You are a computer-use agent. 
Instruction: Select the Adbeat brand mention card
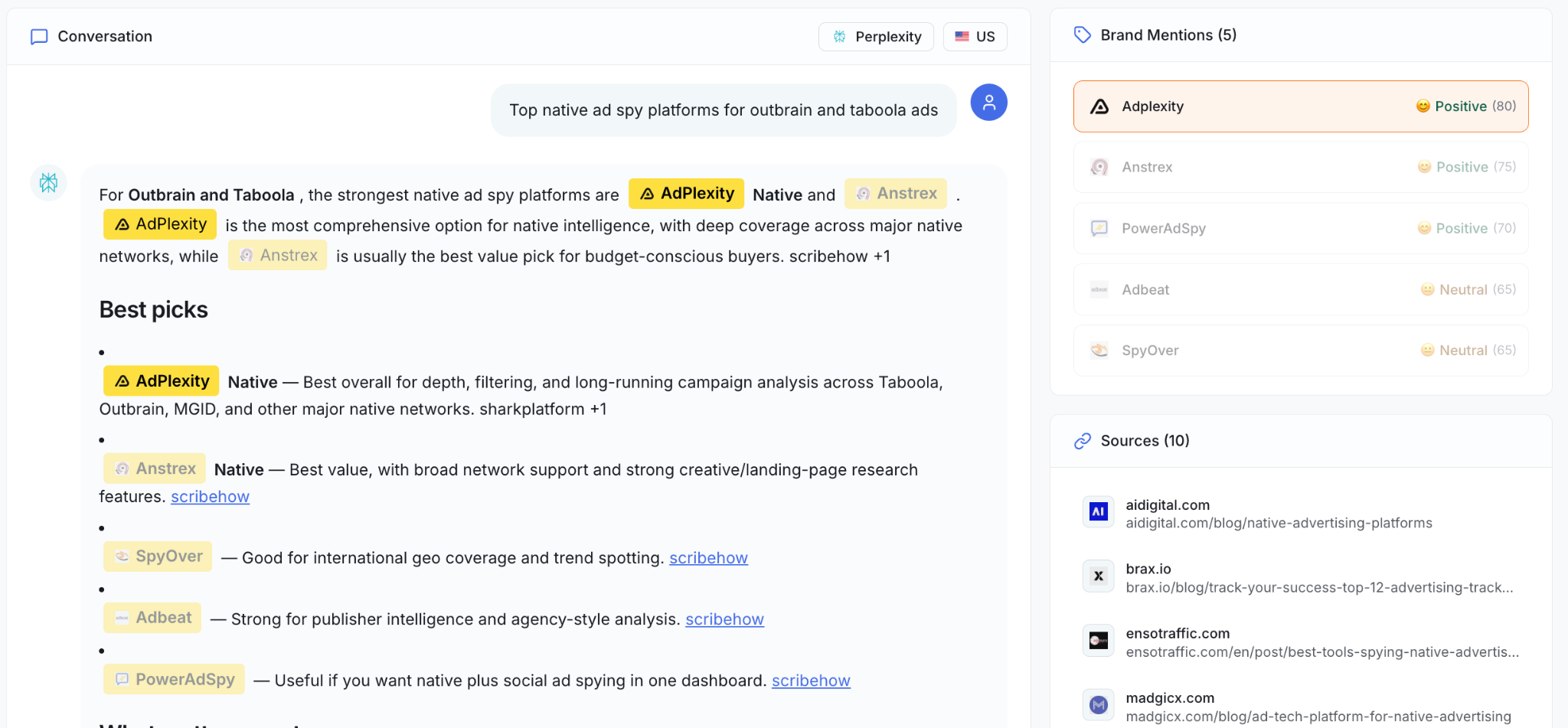[x=1301, y=289]
